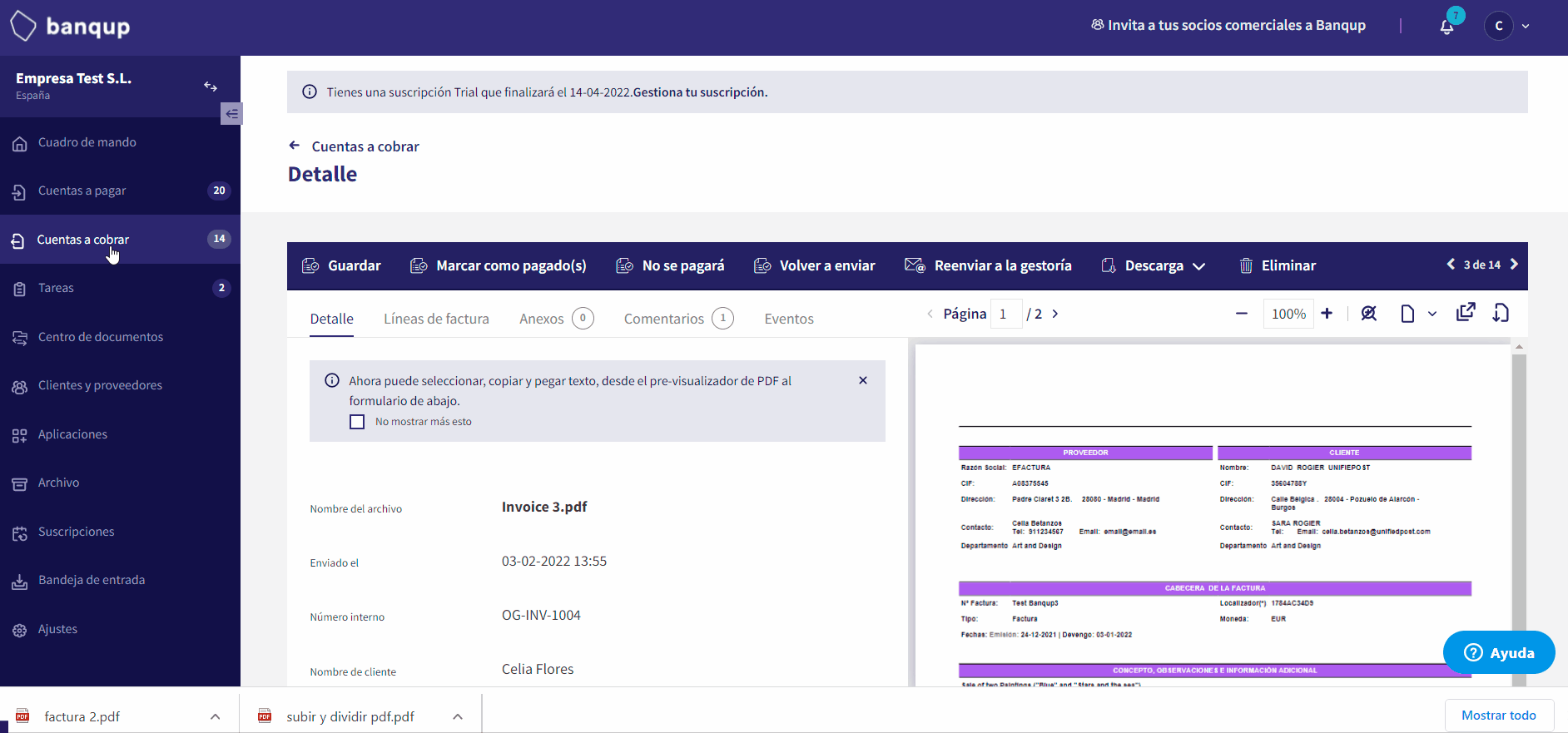Collapse the sidebar menu
Viewport: 1568px width, 733px height.
tap(231, 114)
